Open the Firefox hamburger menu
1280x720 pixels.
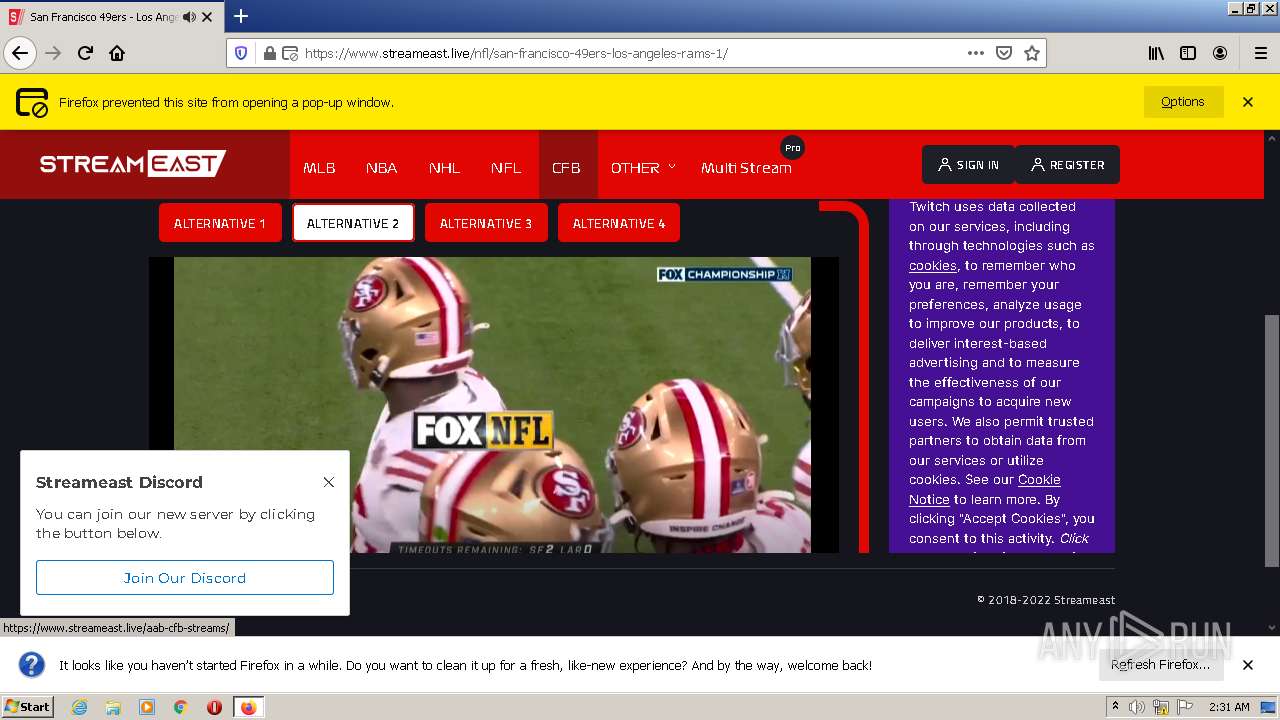[1260, 53]
